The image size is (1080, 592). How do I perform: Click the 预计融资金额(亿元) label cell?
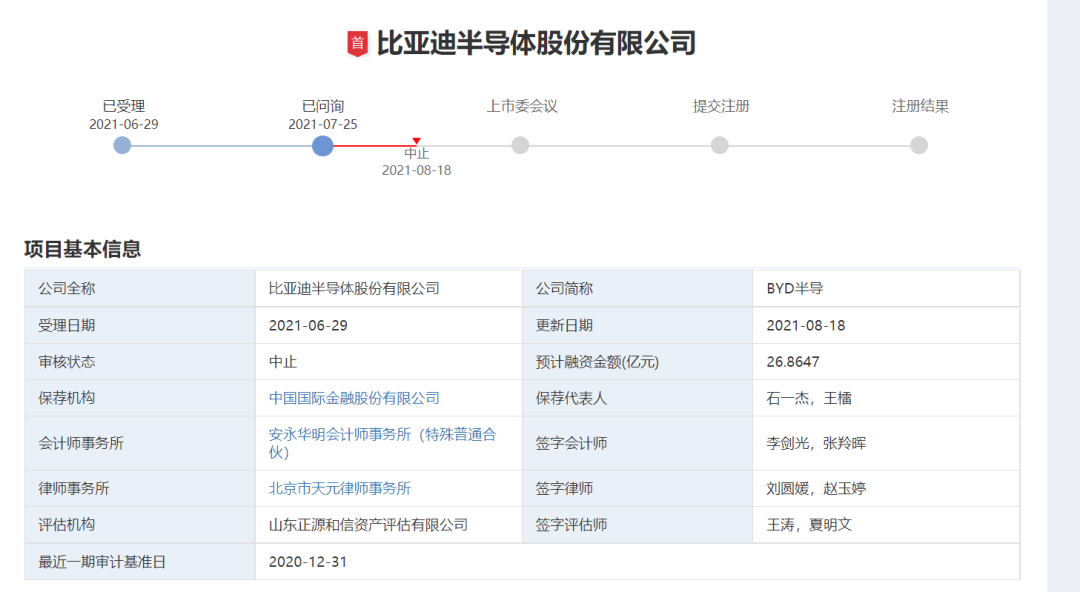coord(637,362)
